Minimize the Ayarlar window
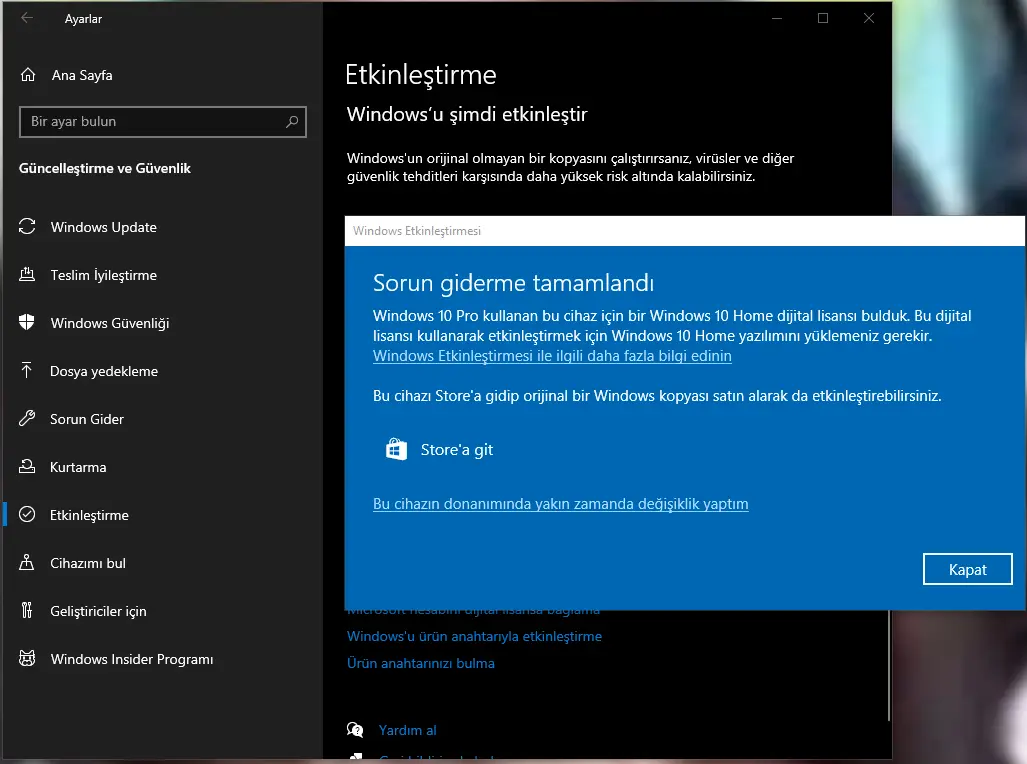Image resolution: width=1027 pixels, height=764 pixels. (777, 18)
